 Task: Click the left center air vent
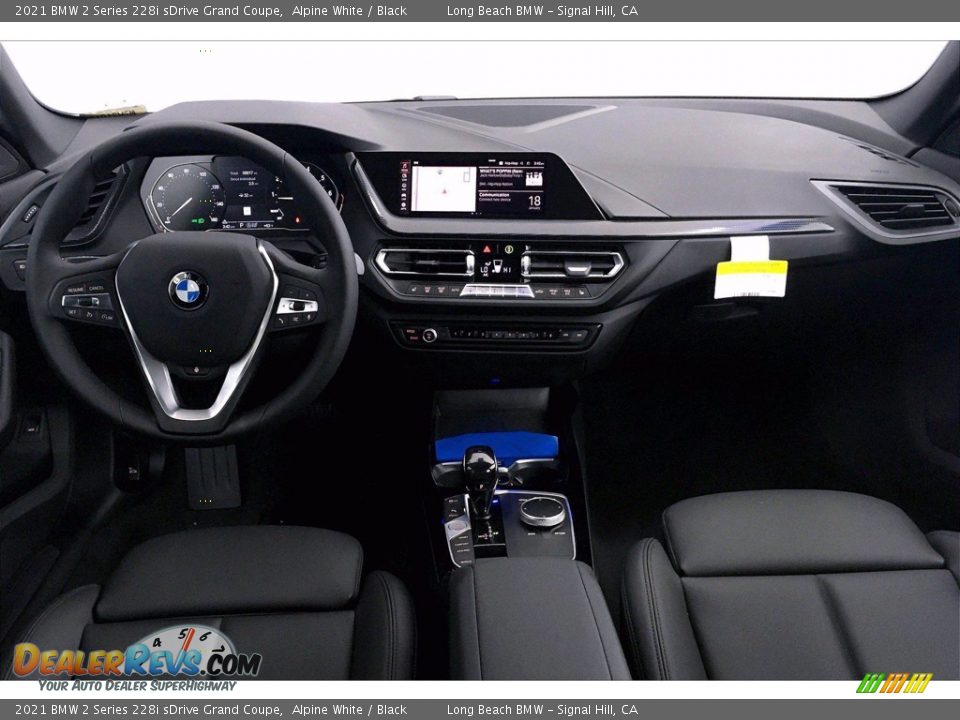click(424, 263)
